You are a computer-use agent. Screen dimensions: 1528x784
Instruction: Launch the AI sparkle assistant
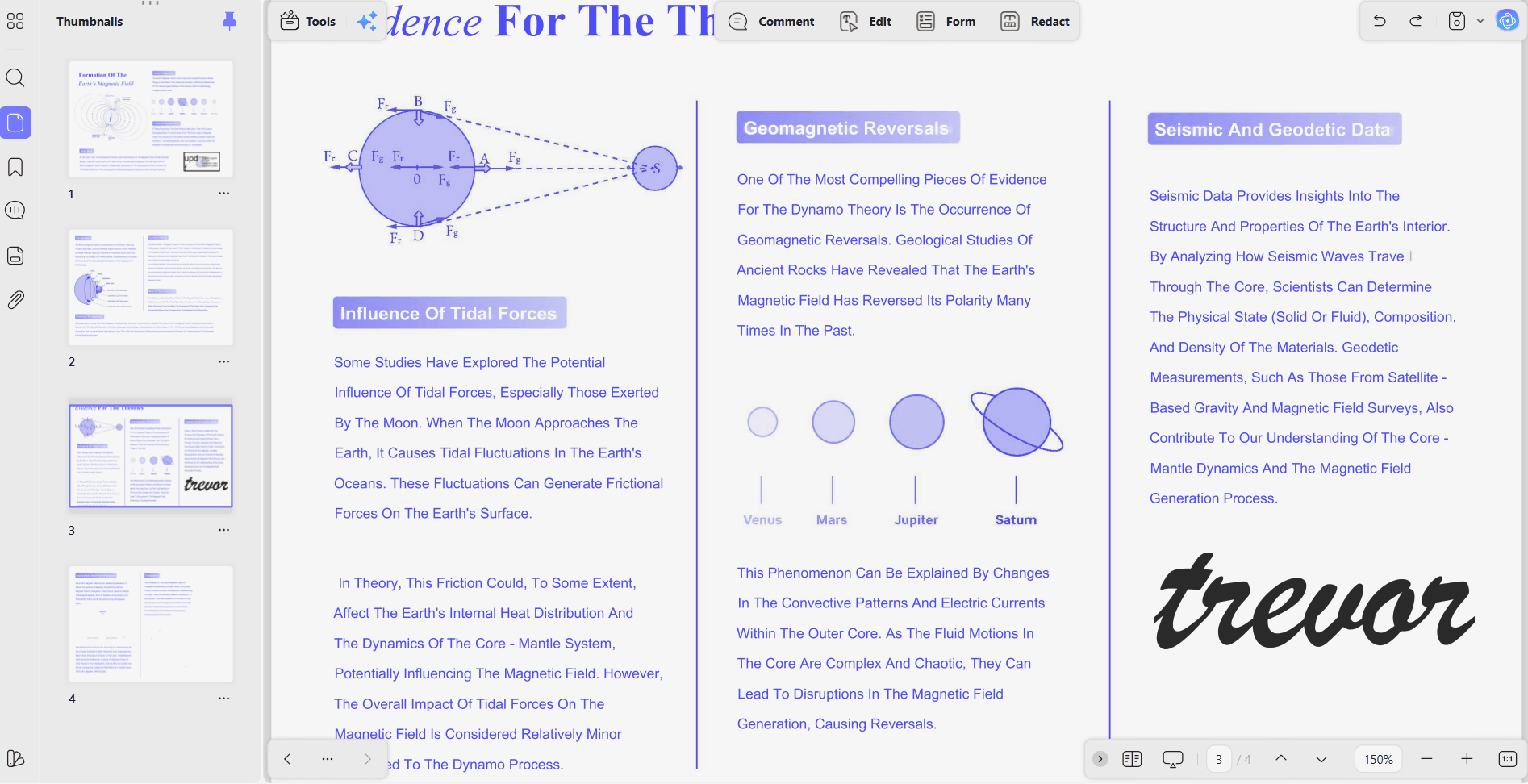click(367, 22)
